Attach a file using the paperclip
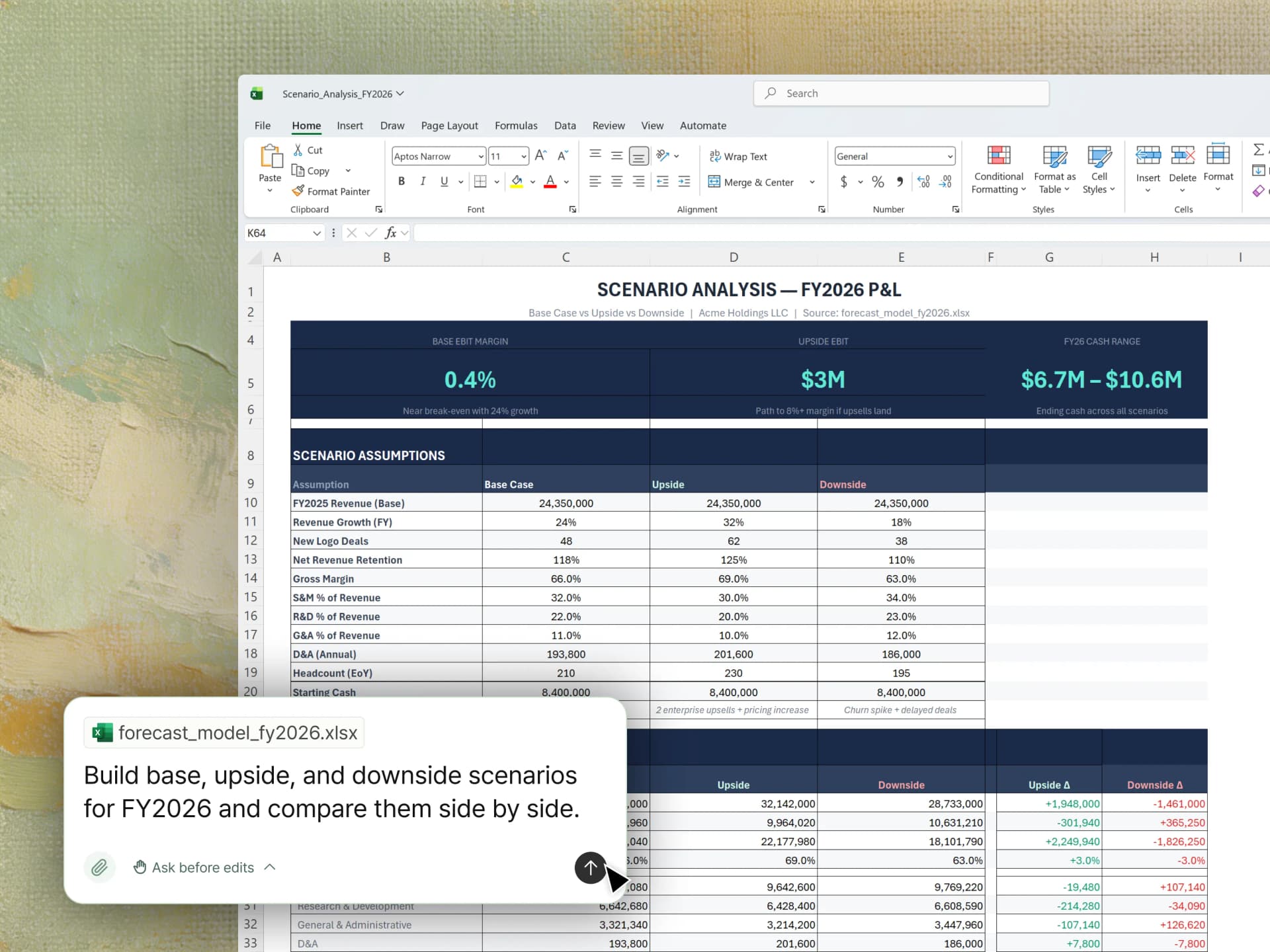The width and height of the screenshot is (1270, 952). (x=100, y=867)
